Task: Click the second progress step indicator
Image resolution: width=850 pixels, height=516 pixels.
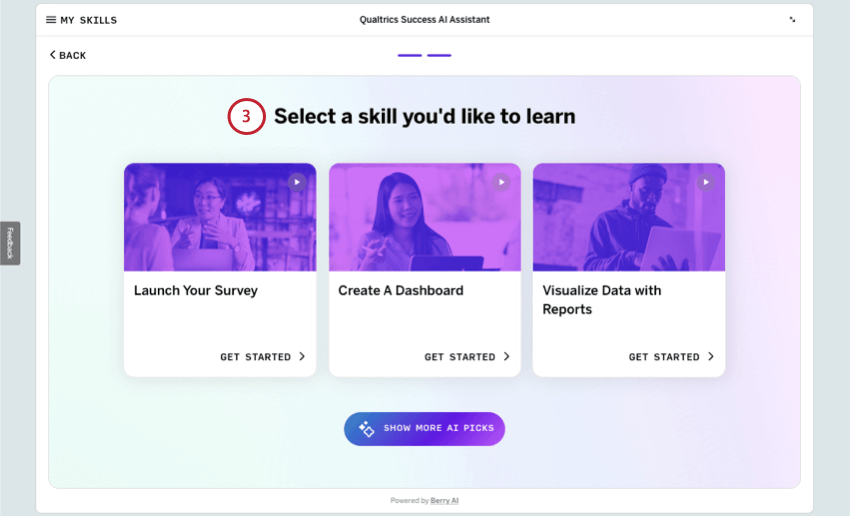Action: click(x=439, y=55)
